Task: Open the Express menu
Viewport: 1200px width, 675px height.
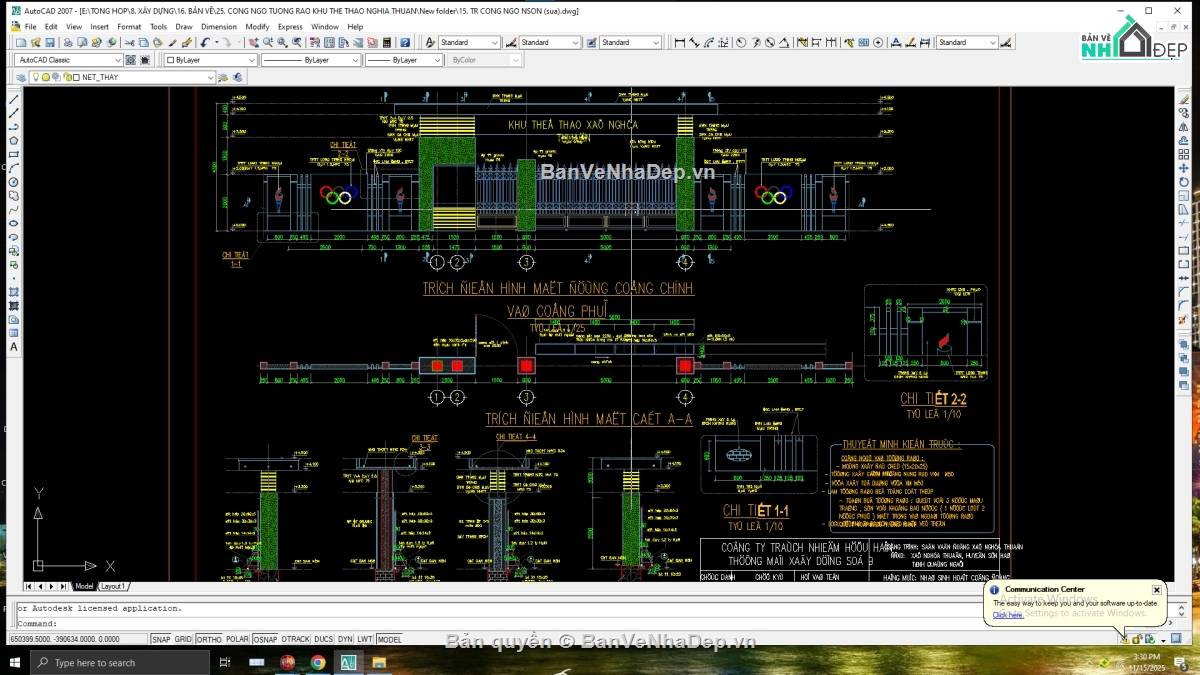Action: tap(290, 27)
